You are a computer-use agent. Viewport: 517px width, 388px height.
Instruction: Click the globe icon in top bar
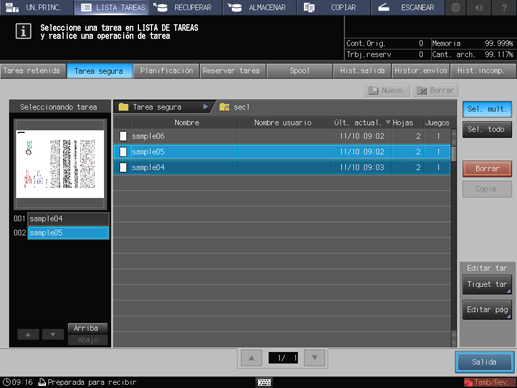[455, 7]
